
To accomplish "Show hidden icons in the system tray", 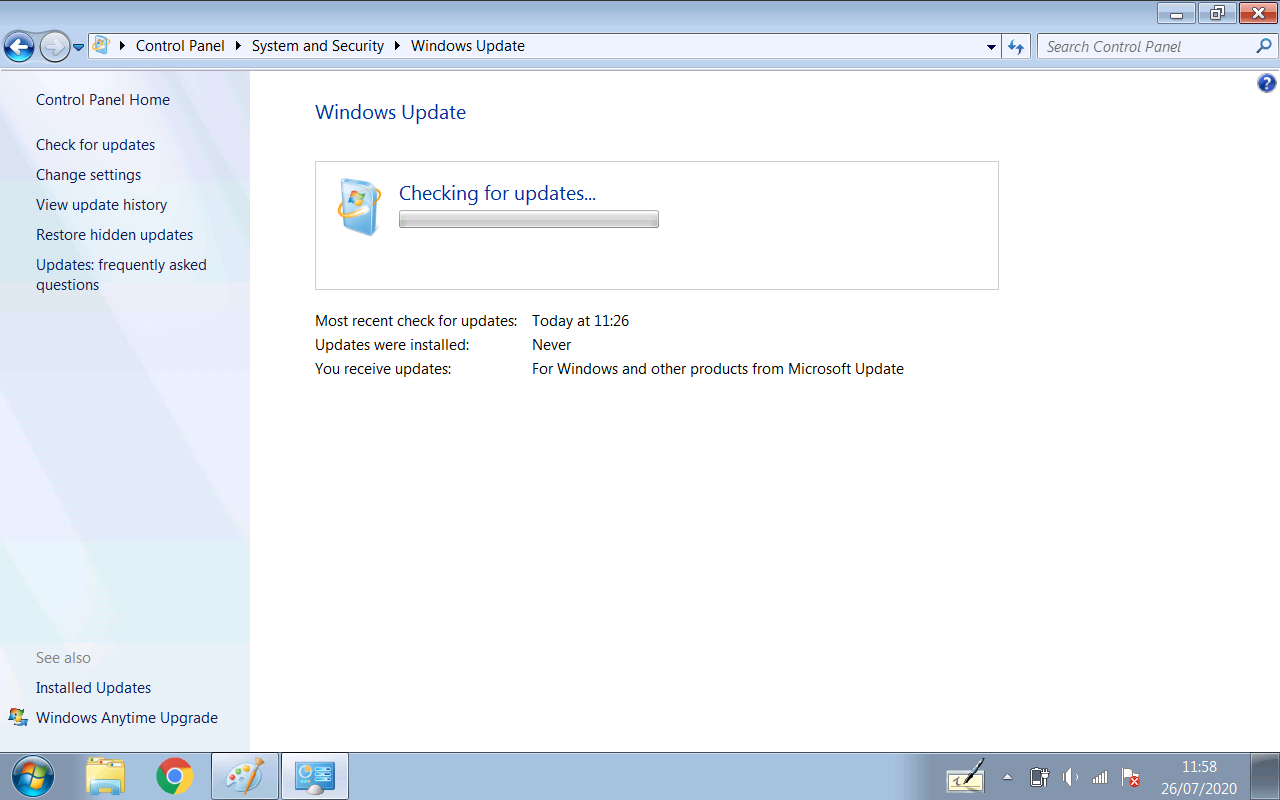I will pos(1008,776).
